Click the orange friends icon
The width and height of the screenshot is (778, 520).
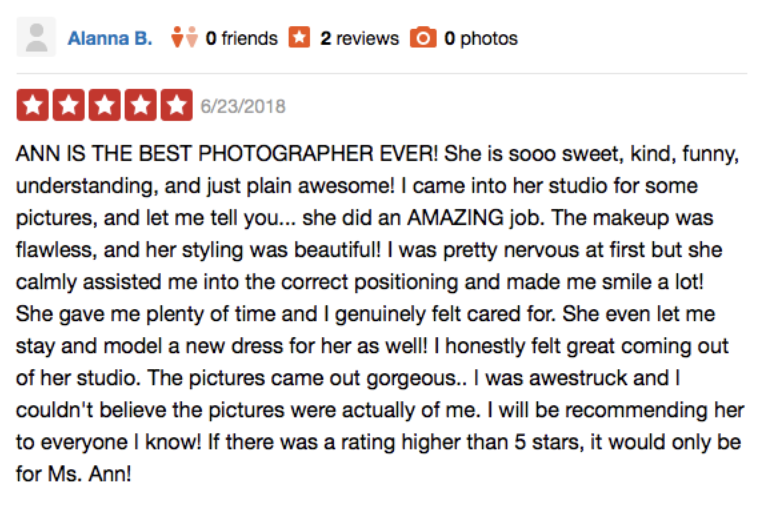pyautogui.click(x=184, y=37)
